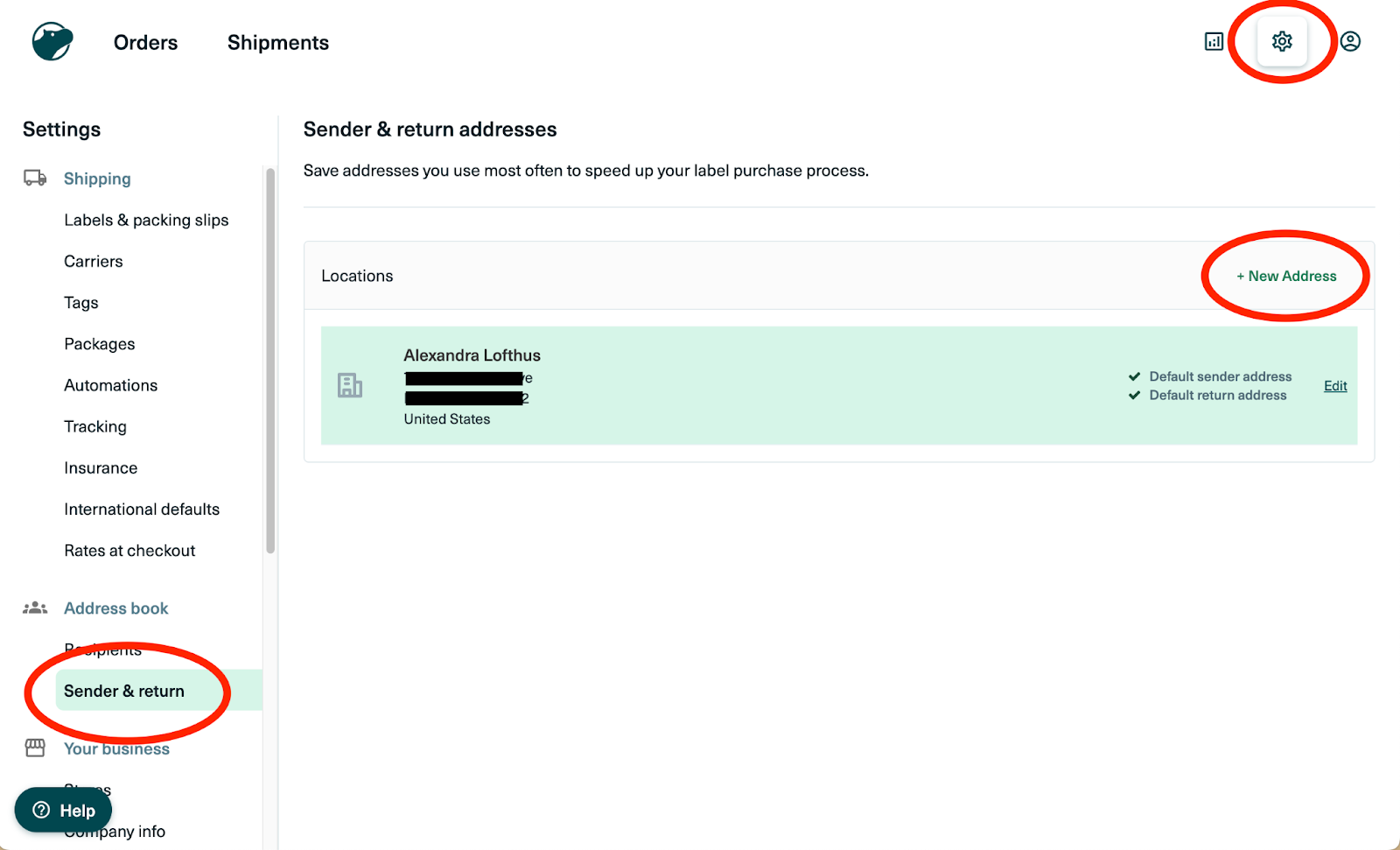Edit the Alexandra Lofthus address
The width and height of the screenshot is (1400, 850).
(1335, 386)
